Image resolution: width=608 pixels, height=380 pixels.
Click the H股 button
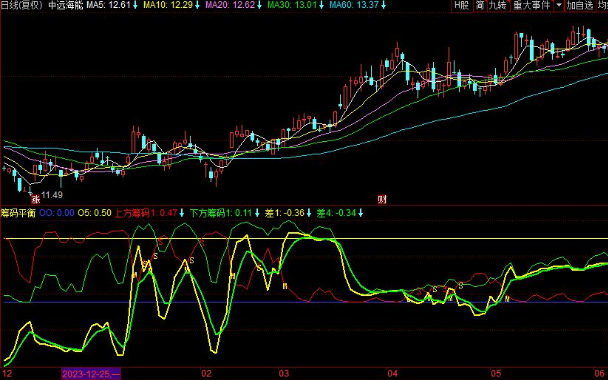[x=461, y=5]
